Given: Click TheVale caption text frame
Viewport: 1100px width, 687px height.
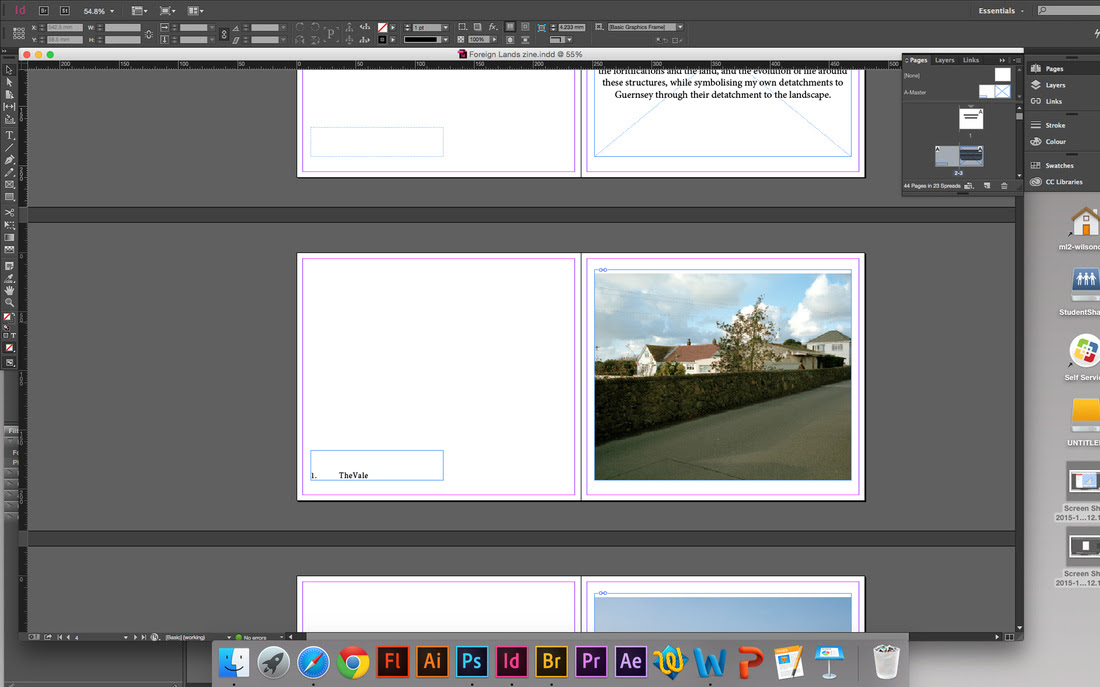Looking at the screenshot, I should (x=377, y=465).
